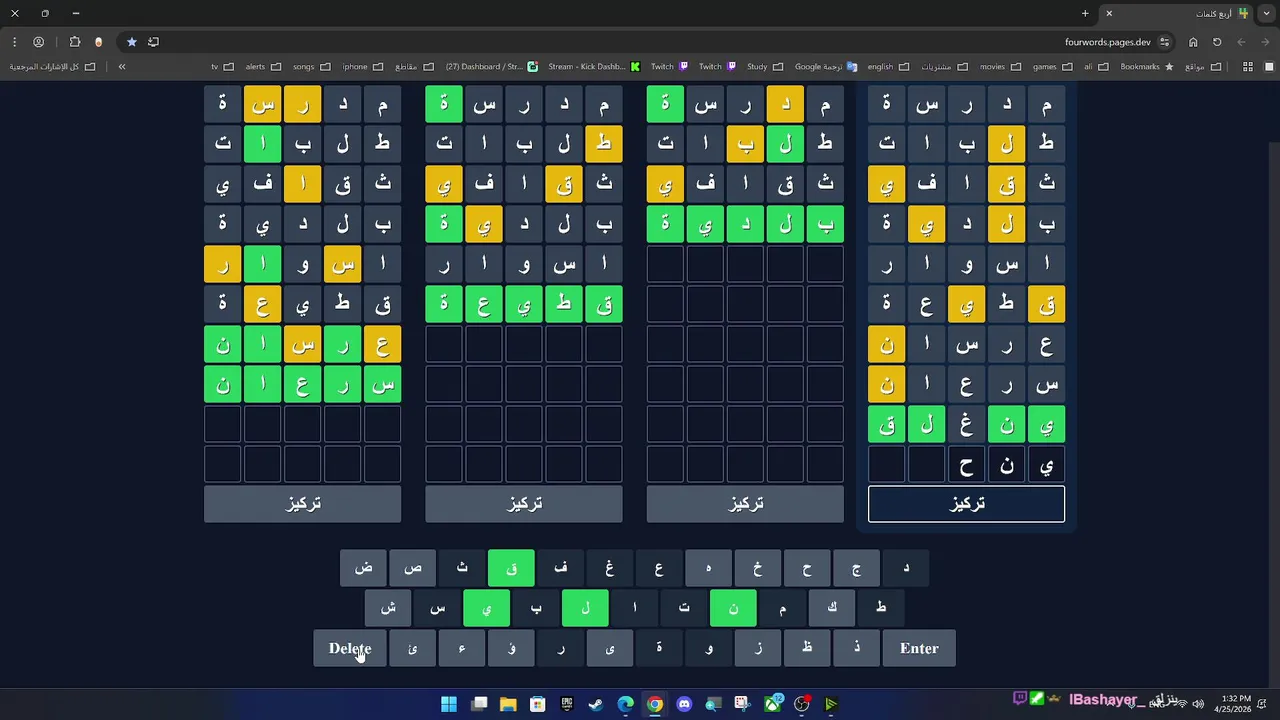This screenshot has height=720, width=1280.
Task: Tap the د key on the keyboard
Action: pos(905,568)
